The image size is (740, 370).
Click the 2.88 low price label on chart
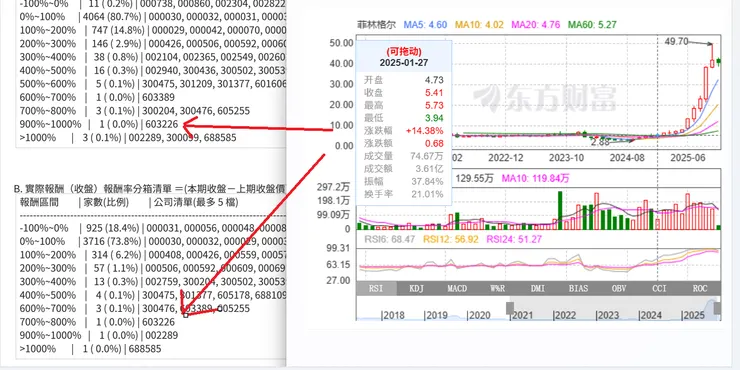600,142
